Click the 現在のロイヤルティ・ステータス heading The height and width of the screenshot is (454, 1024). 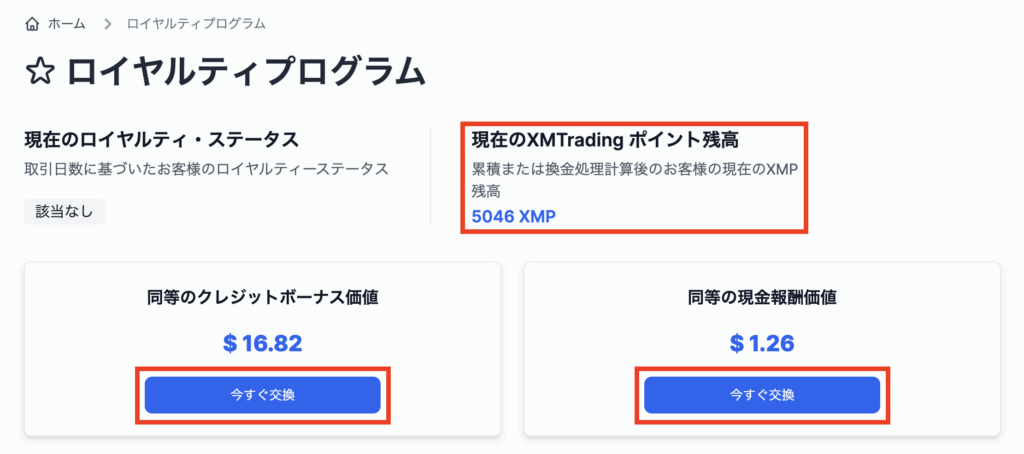pyautogui.click(x=161, y=140)
